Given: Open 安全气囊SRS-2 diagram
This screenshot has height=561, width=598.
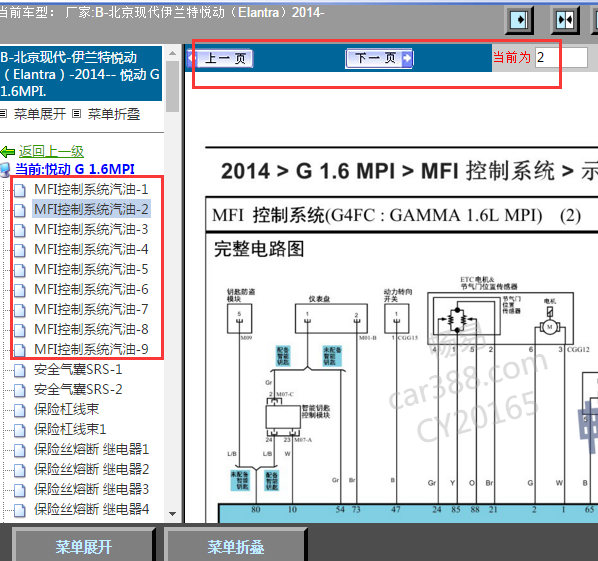Looking at the screenshot, I should click(x=78, y=389).
